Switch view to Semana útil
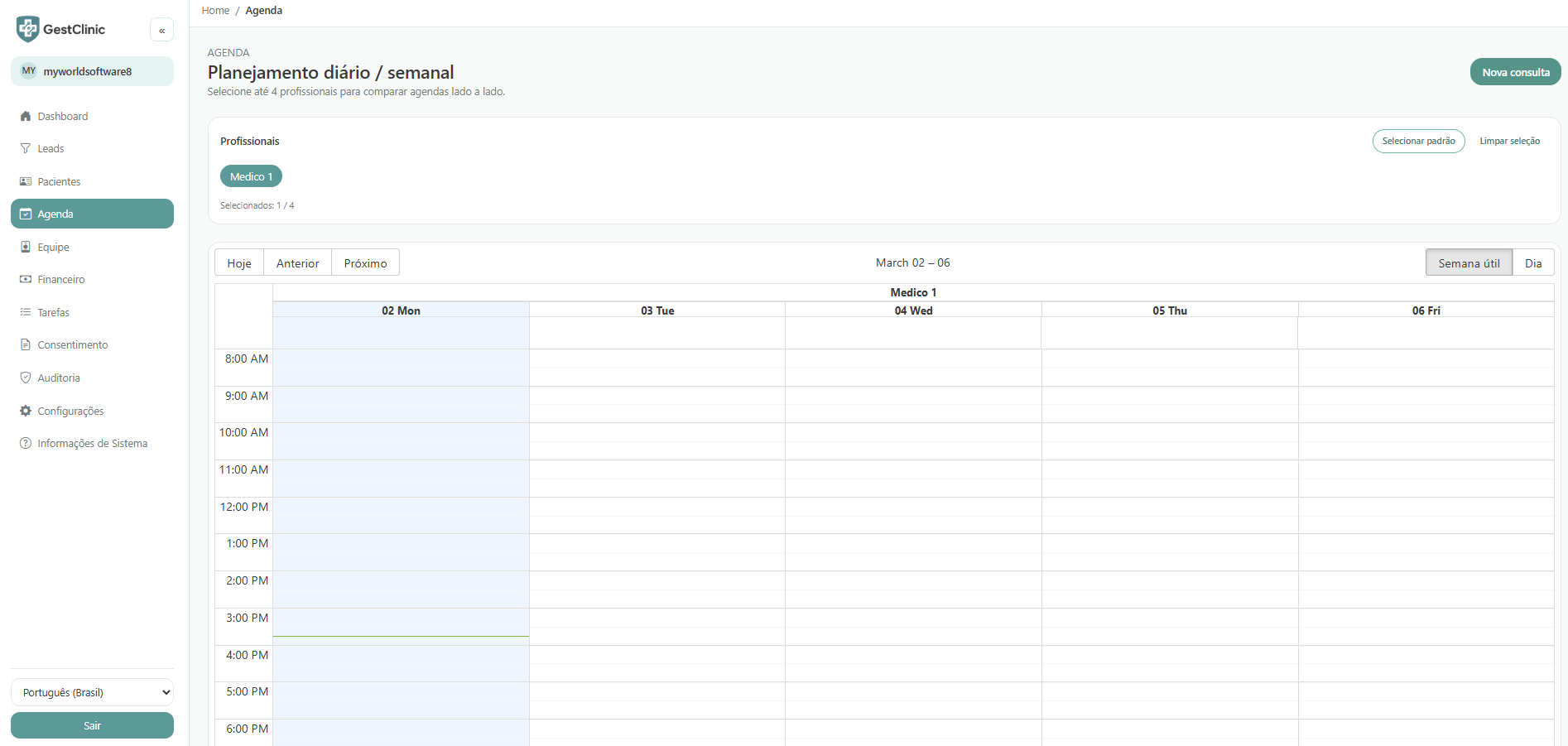Screen dimensions: 1568x746 pos(1469,262)
